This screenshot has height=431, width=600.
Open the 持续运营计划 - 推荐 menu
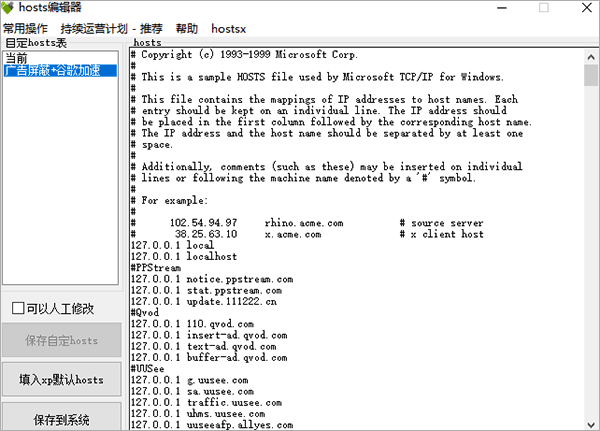pos(111,29)
